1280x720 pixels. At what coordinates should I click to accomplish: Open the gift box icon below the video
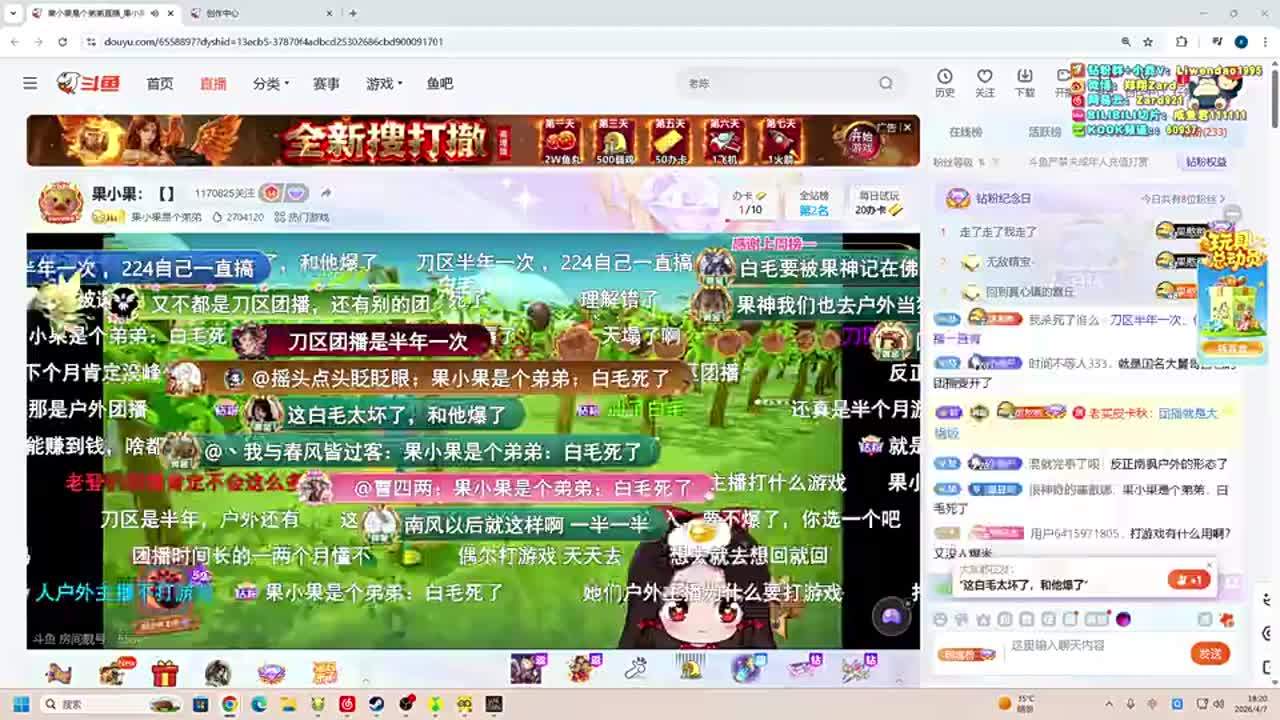coord(165,673)
